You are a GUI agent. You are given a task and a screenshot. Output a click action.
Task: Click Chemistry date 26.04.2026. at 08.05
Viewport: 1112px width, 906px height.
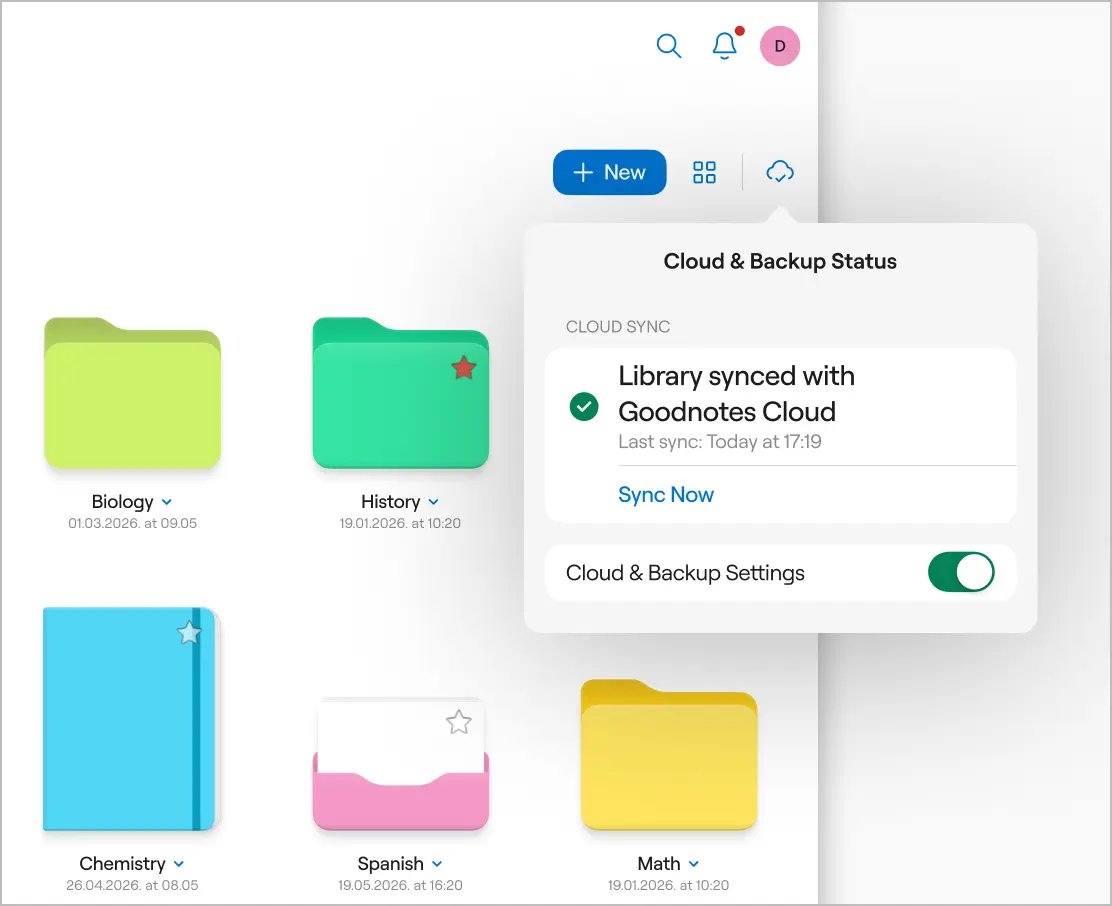pos(132,885)
